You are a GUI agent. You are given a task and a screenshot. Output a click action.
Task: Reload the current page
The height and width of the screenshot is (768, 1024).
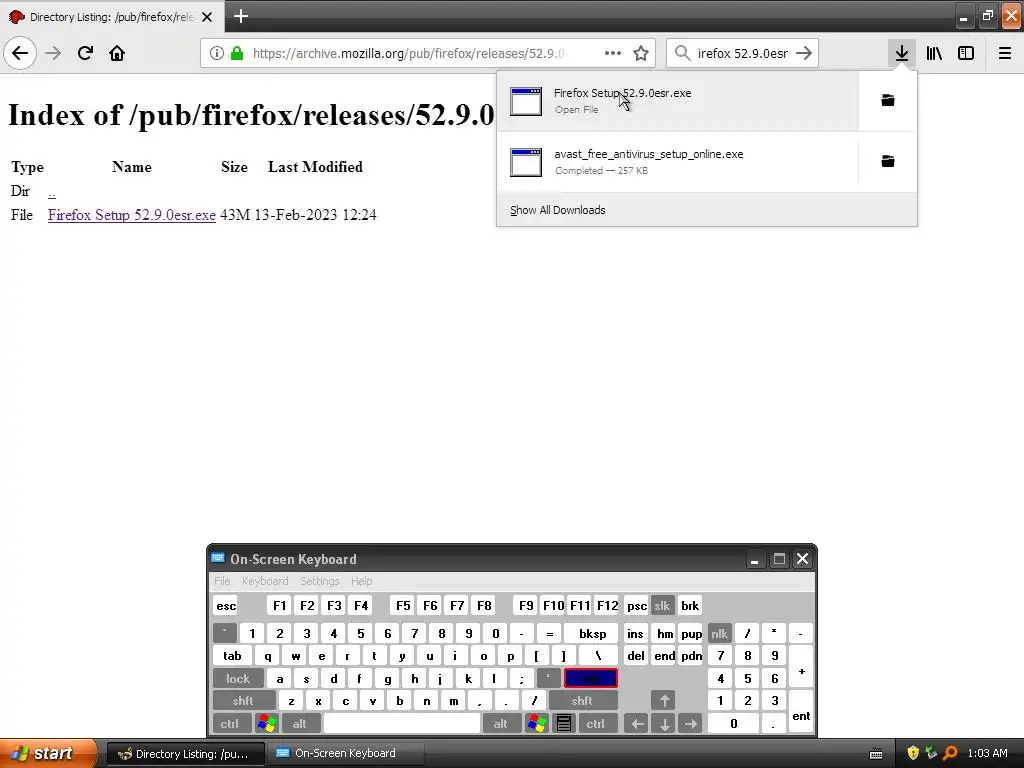[85, 53]
